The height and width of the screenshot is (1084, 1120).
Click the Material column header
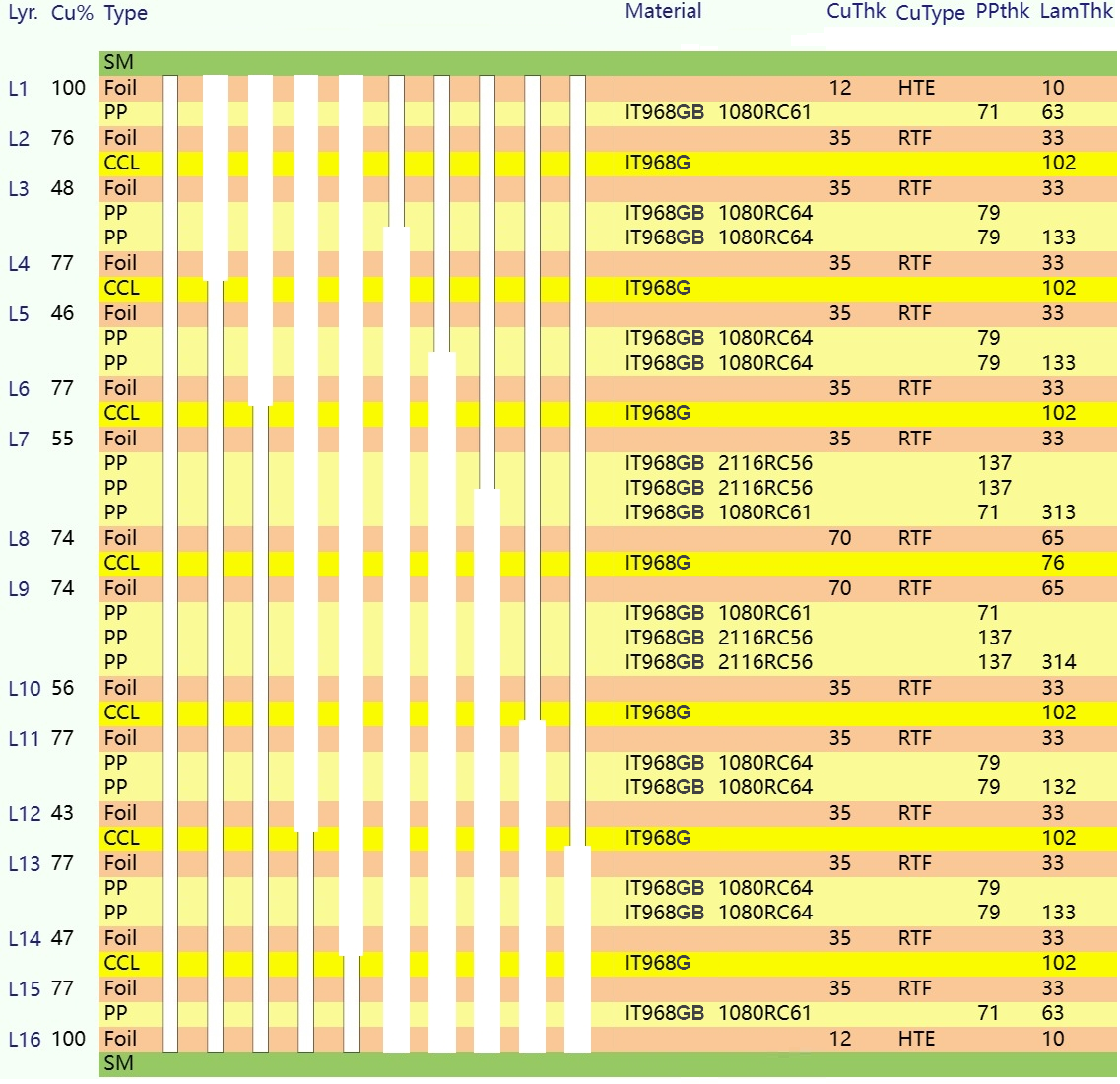[663, 12]
